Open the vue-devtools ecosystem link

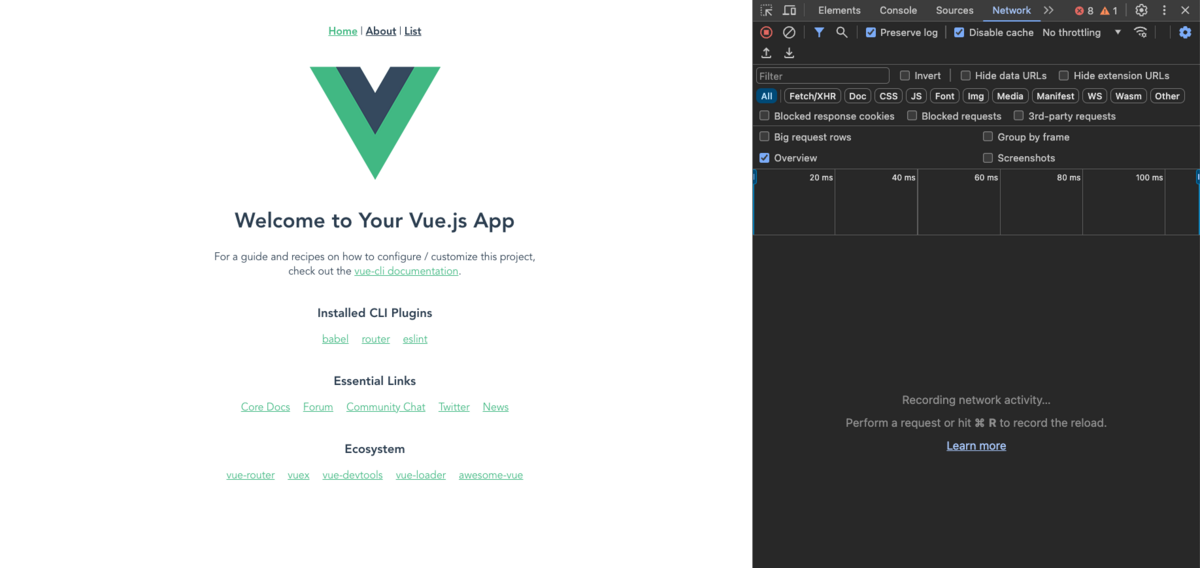point(353,475)
